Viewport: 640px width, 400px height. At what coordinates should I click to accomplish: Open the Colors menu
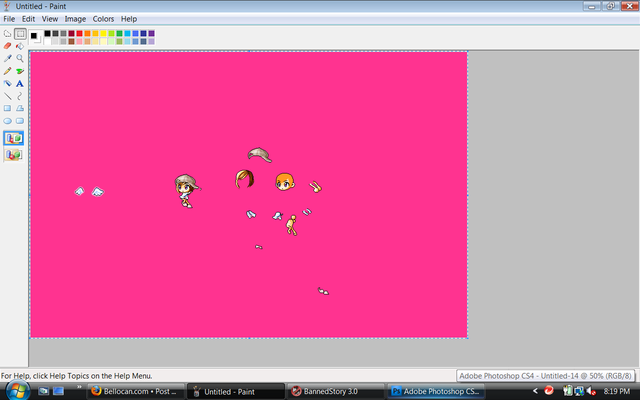coord(103,19)
